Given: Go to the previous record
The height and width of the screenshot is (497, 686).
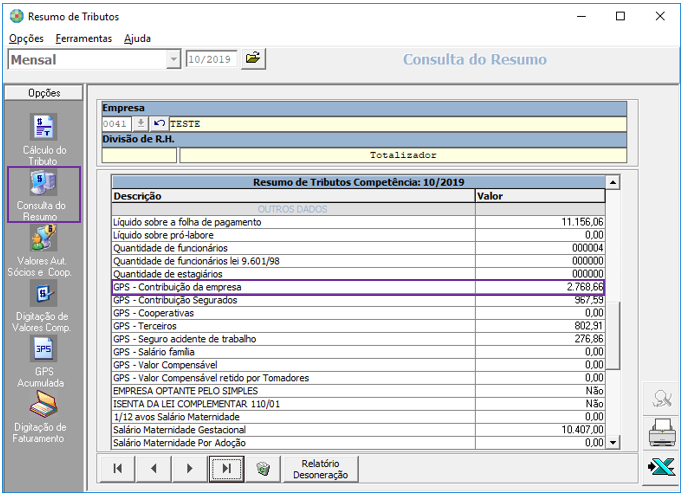Looking at the screenshot, I should [x=154, y=469].
